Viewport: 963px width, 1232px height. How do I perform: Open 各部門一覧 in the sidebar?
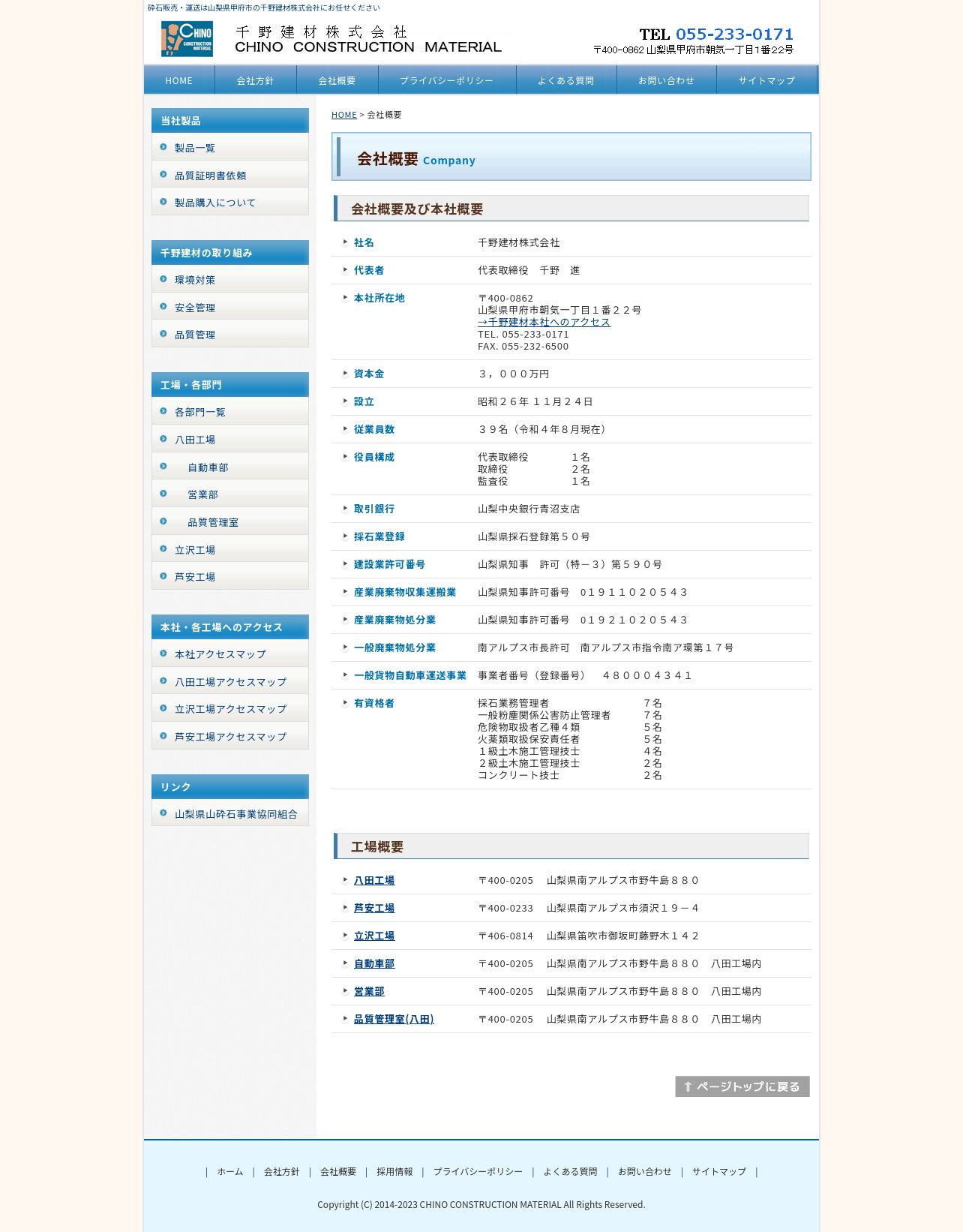point(230,412)
